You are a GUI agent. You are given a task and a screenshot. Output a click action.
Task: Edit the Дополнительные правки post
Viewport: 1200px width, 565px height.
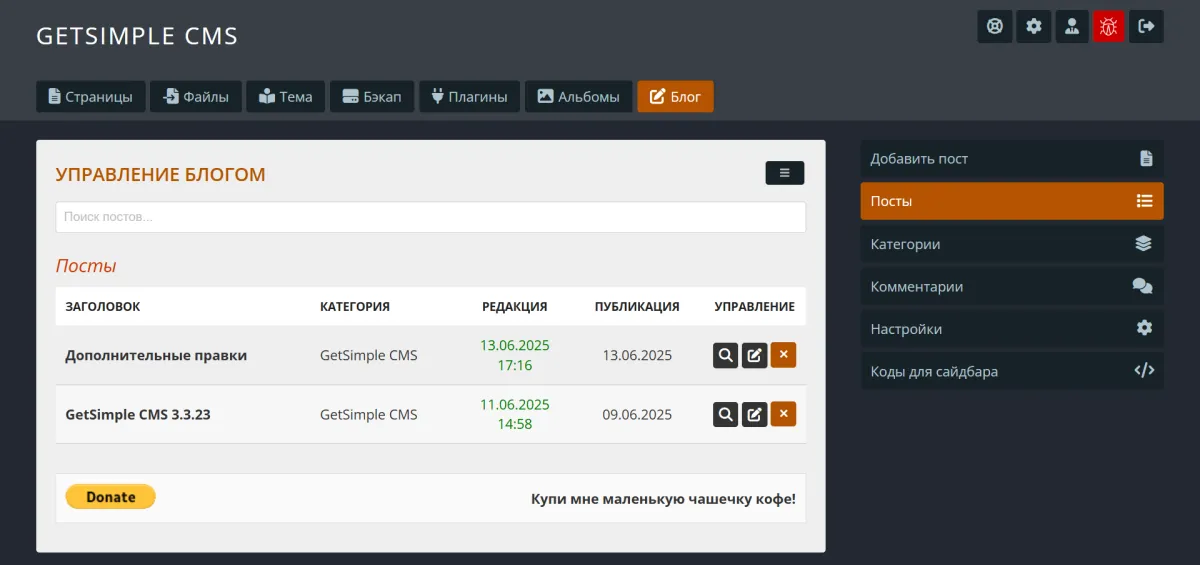click(x=755, y=355)
